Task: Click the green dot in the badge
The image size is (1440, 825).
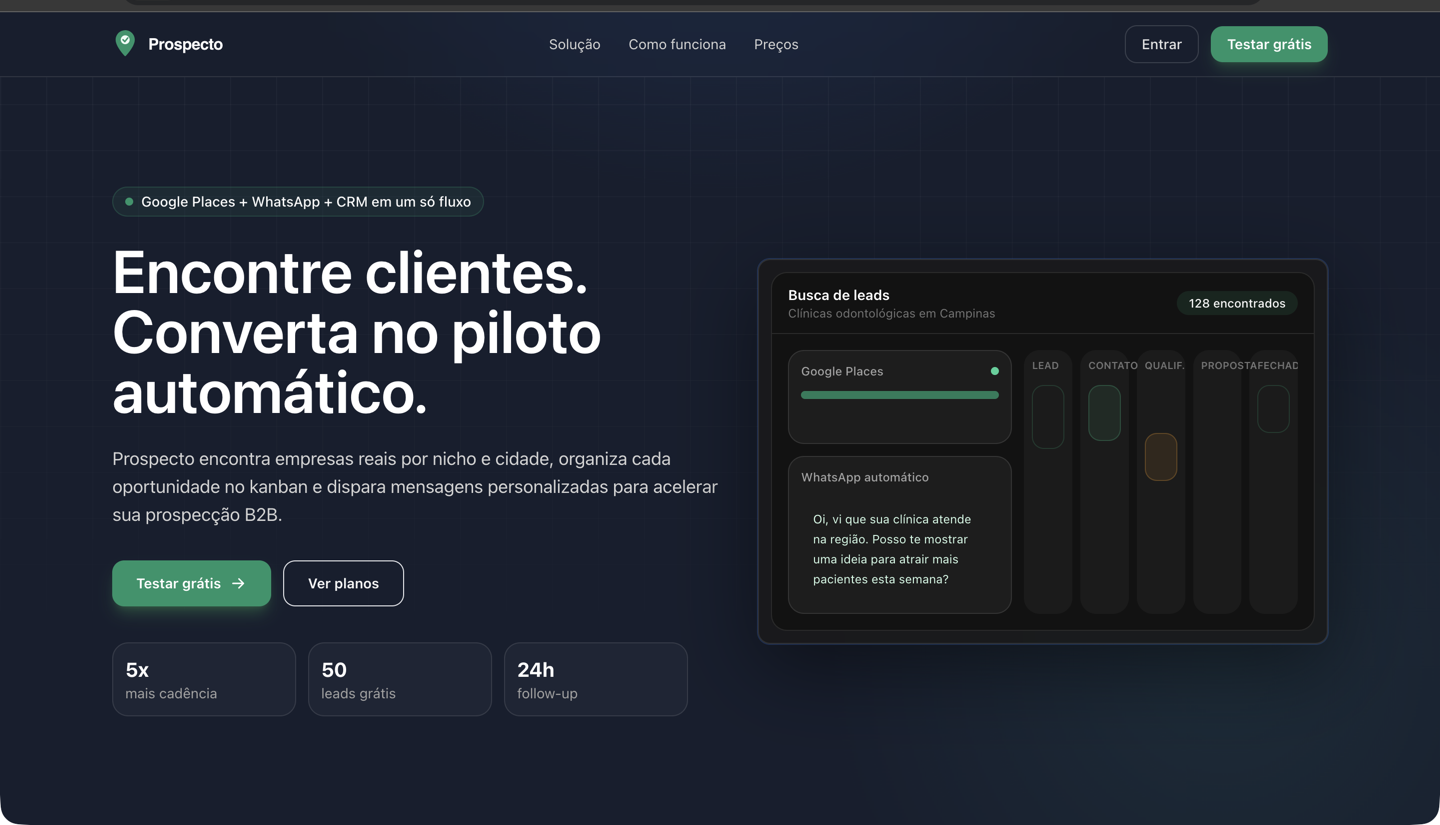Action: pyautogui.click(x=129, y=201)
